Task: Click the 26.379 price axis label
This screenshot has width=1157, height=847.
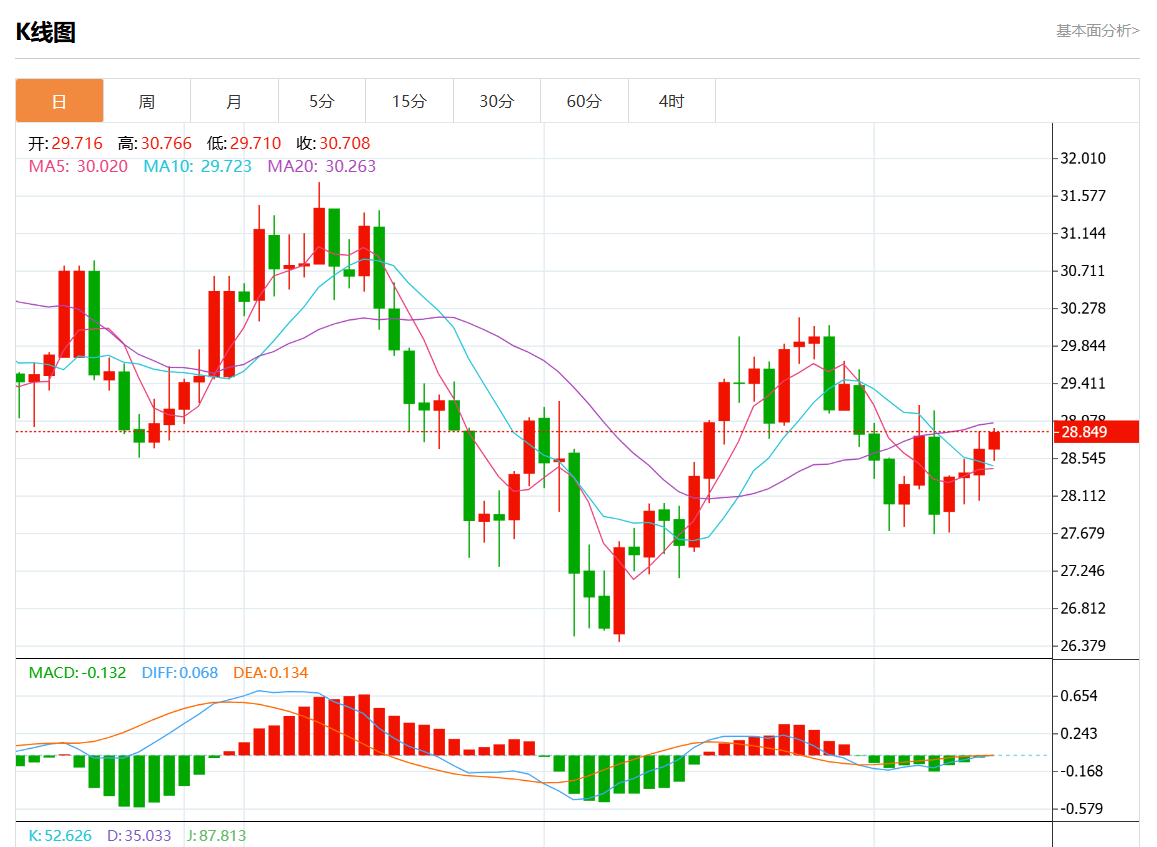Action: click(1082, 646)
